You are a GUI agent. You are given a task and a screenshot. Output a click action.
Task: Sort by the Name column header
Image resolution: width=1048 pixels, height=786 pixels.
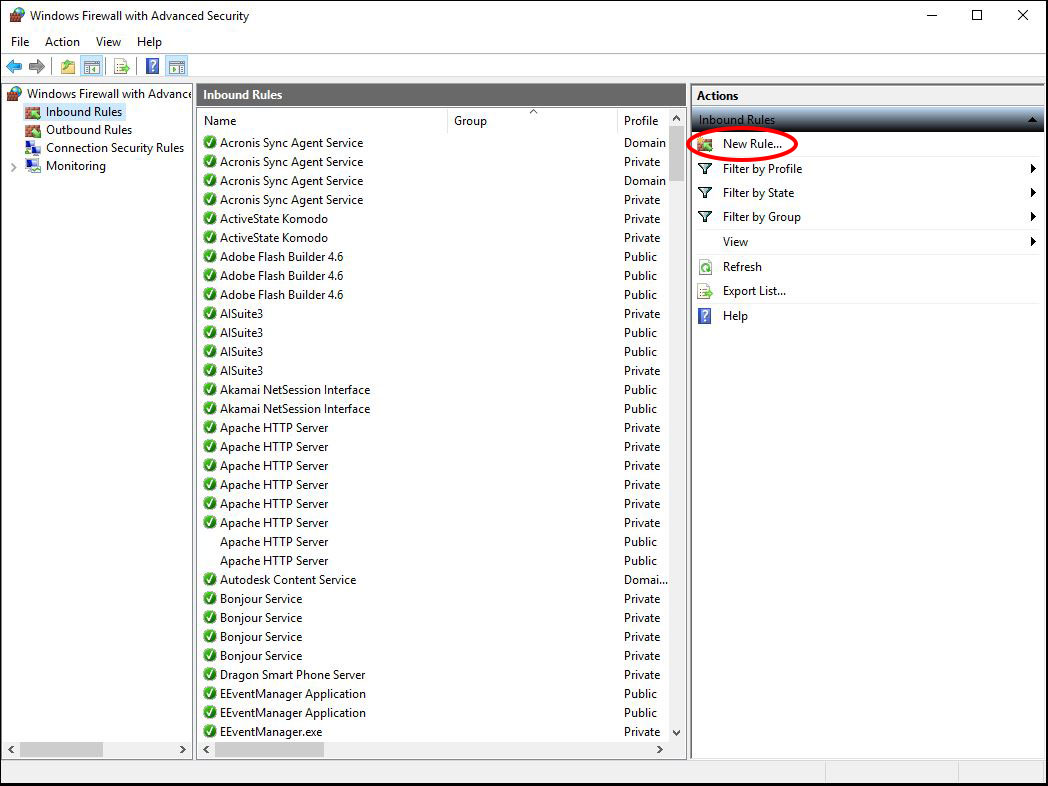323,121
